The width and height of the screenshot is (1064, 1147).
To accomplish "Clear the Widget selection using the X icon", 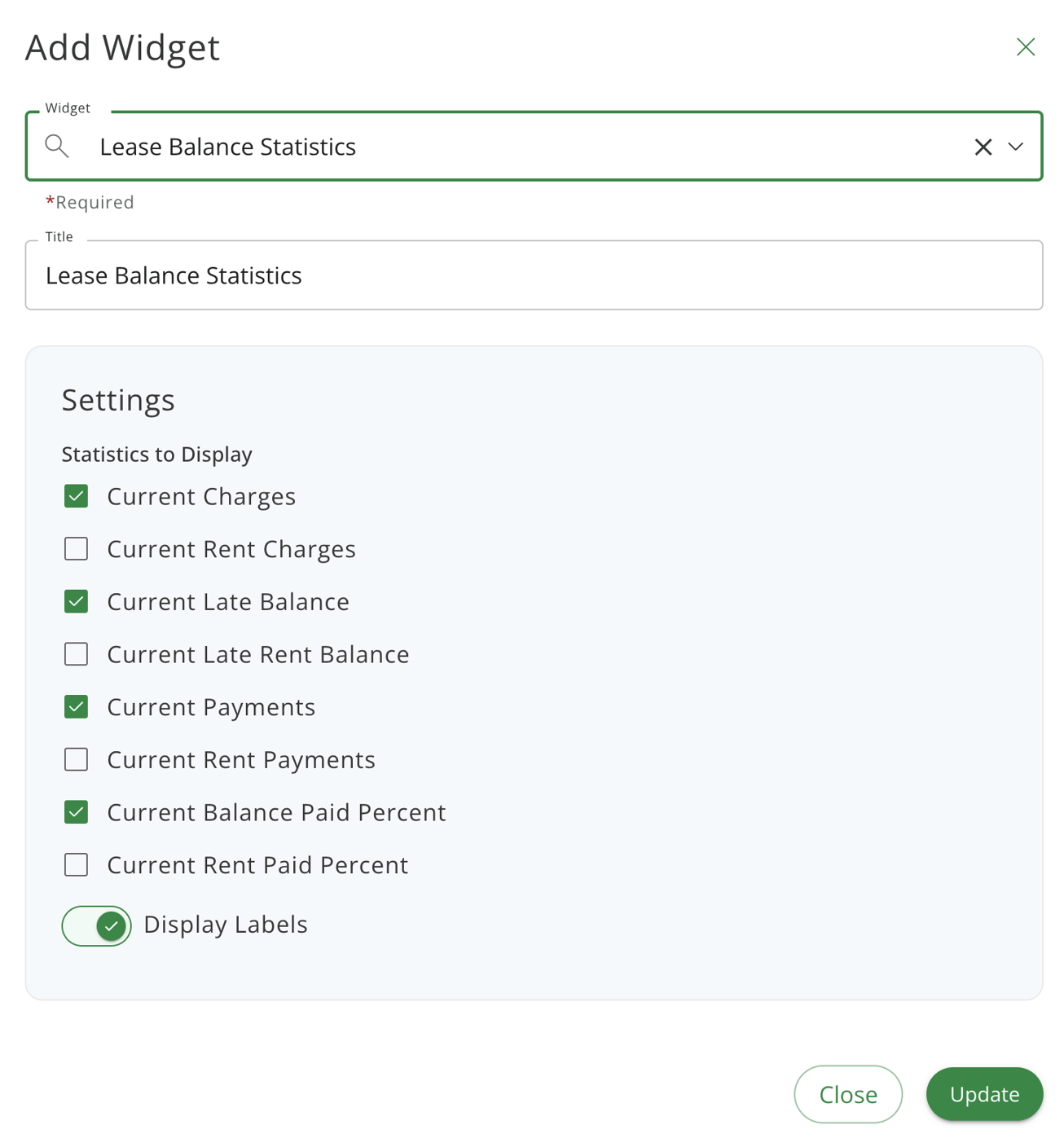I will tap(983, 147).
